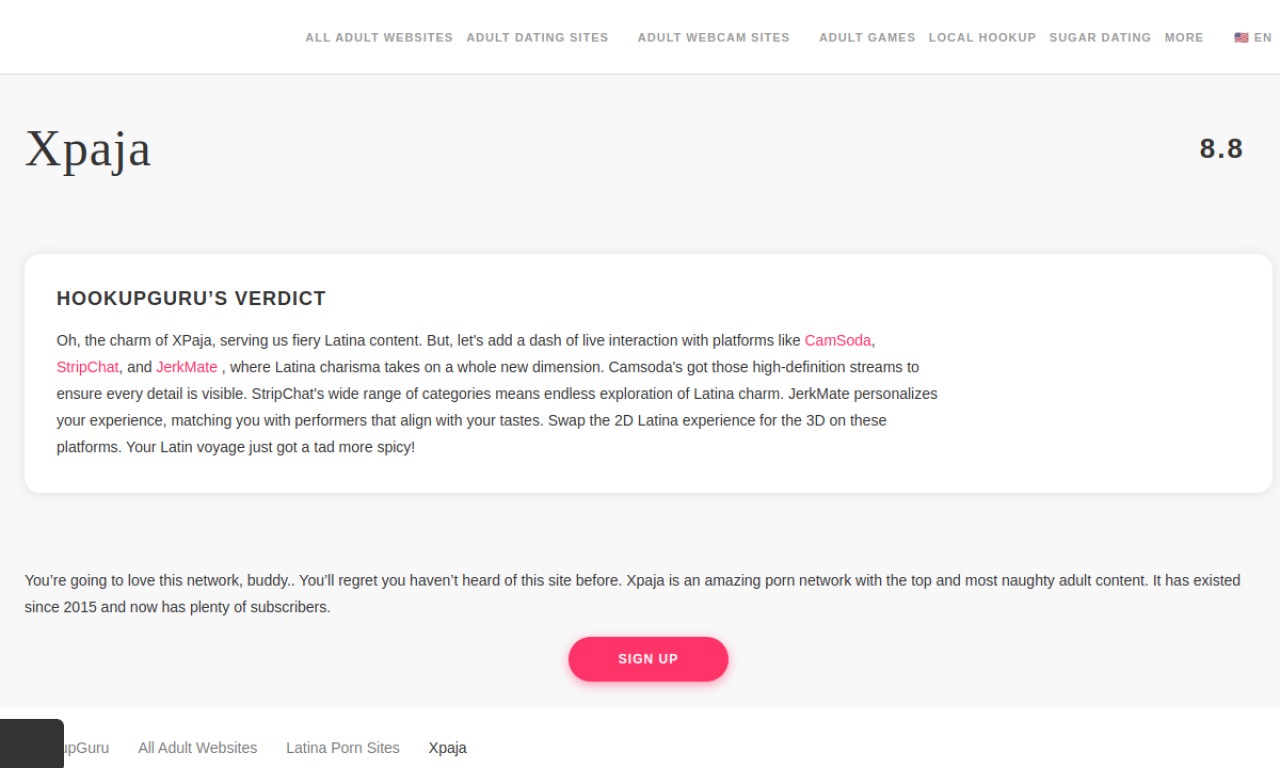
Task: Click the US flag language icon
Action: pos(1241,38)
